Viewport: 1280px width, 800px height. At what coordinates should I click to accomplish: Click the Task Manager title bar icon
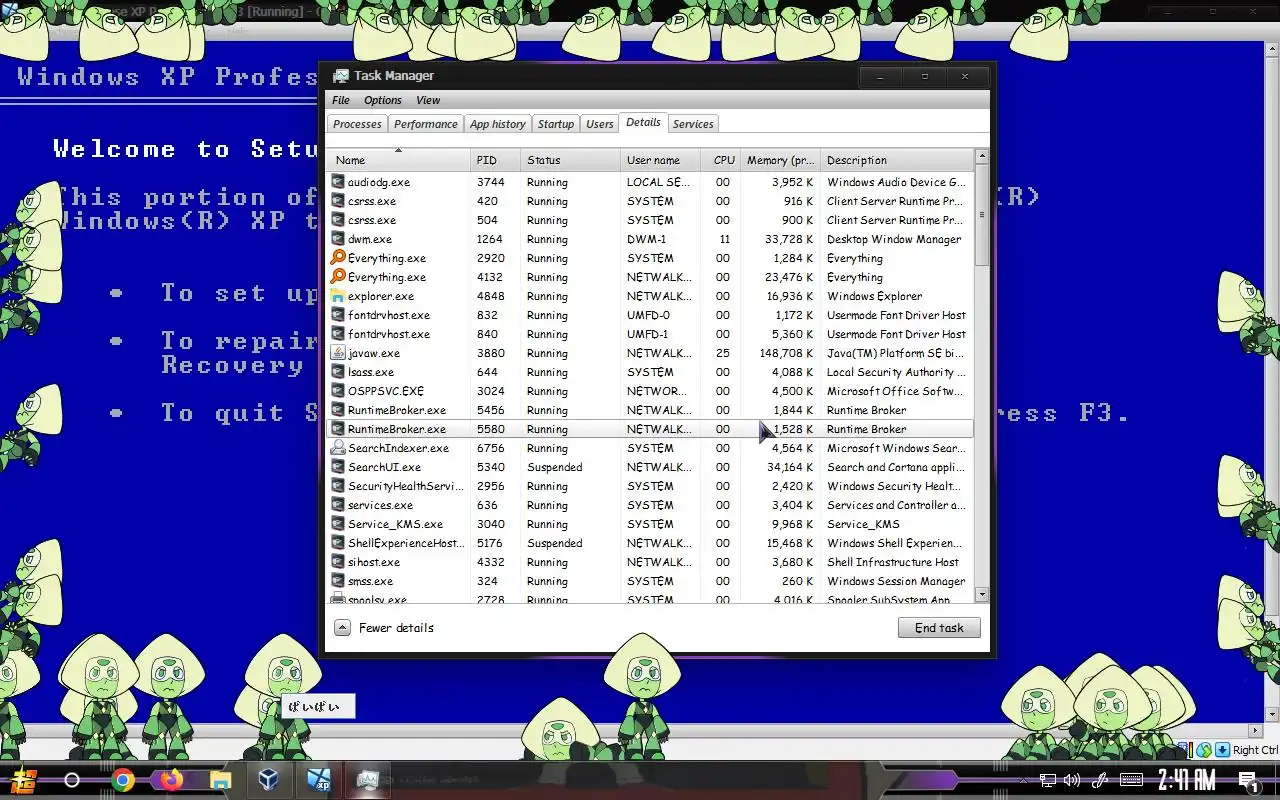pos(341,76)
